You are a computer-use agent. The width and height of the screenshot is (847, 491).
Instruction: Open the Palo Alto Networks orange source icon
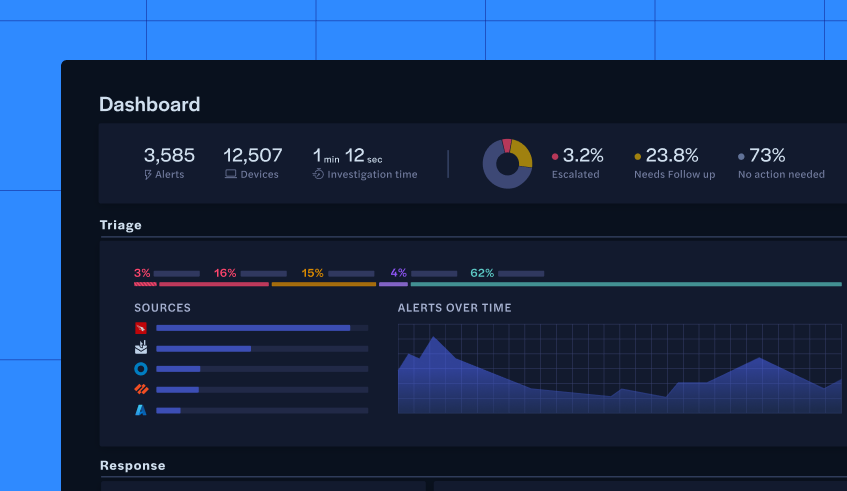click(141, 390)
